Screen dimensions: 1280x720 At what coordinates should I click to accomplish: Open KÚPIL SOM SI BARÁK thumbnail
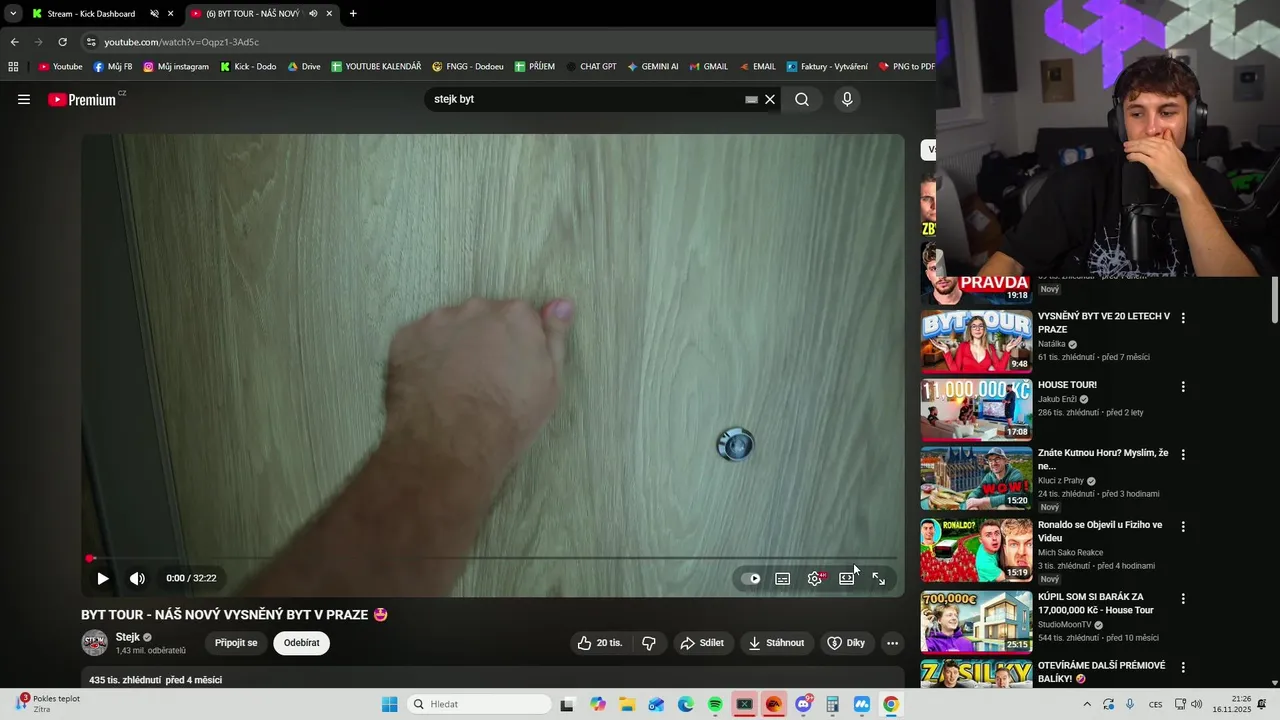[976, 622]
